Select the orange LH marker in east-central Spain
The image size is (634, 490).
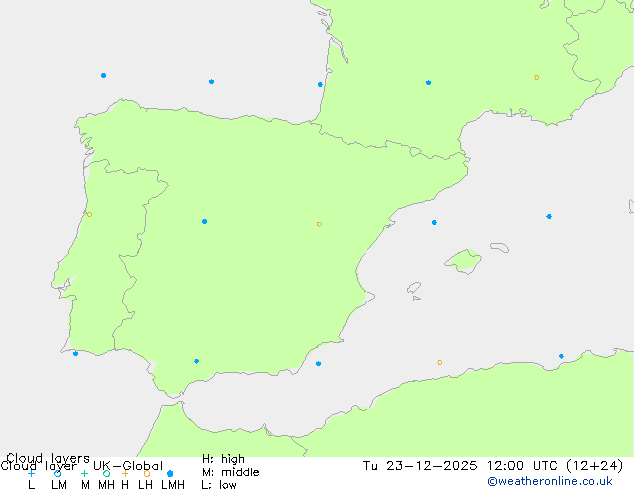click(319, 224)
